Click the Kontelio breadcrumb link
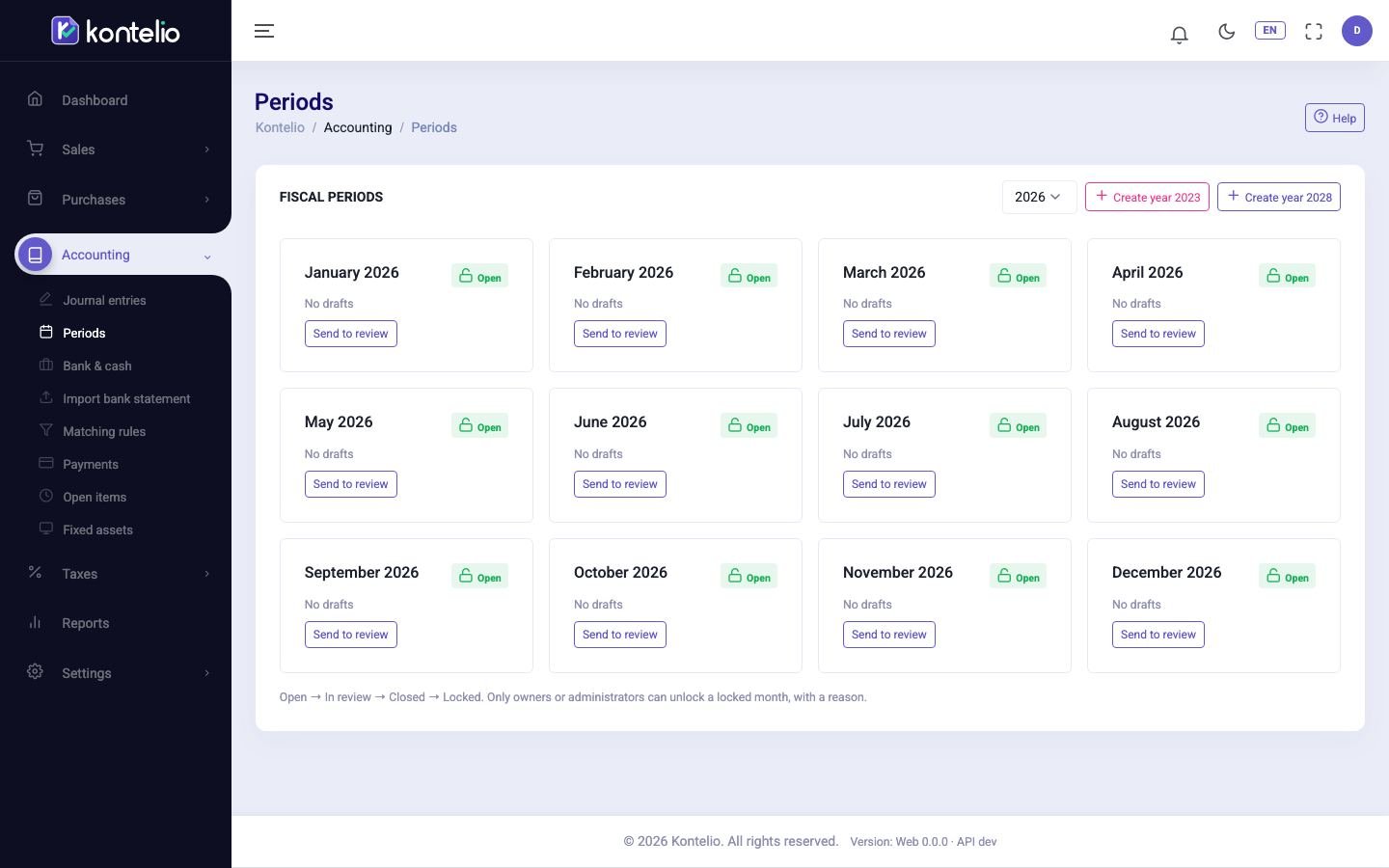The image size is (1389, 868). click(x=280, y=127)
